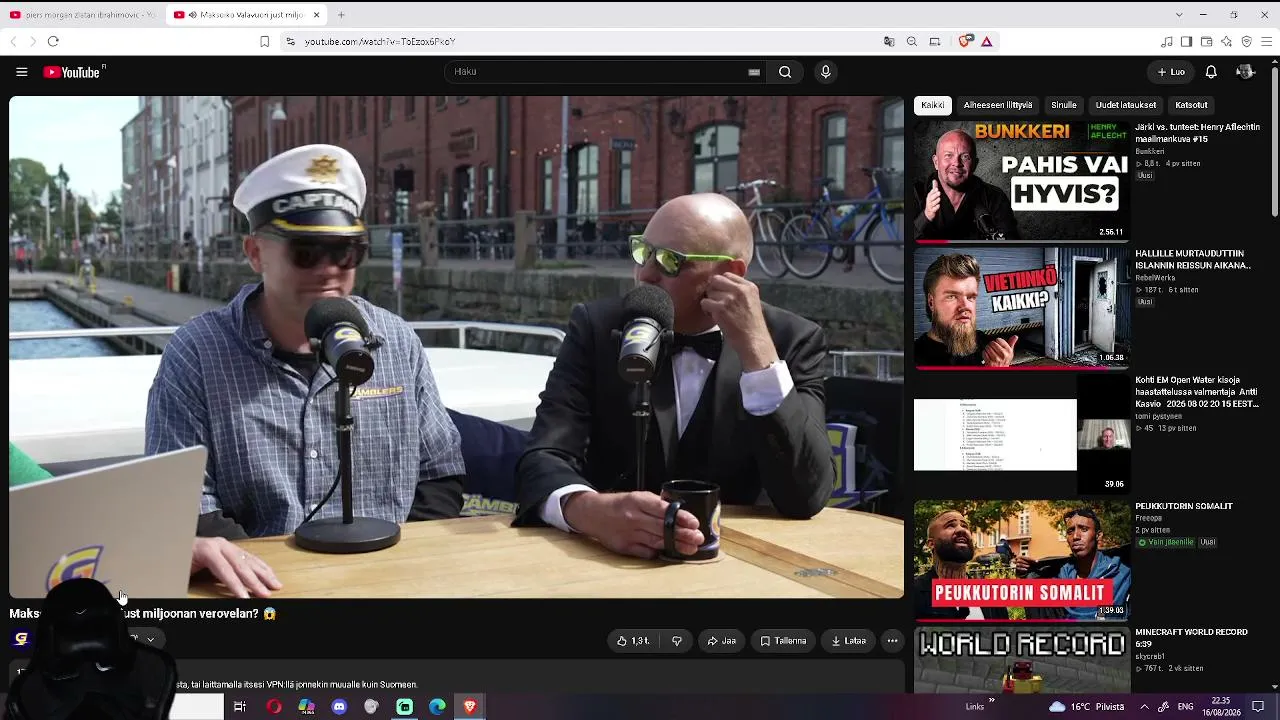
Task: Save the video with Tallenna button
Action: click(x=783, y=641)
